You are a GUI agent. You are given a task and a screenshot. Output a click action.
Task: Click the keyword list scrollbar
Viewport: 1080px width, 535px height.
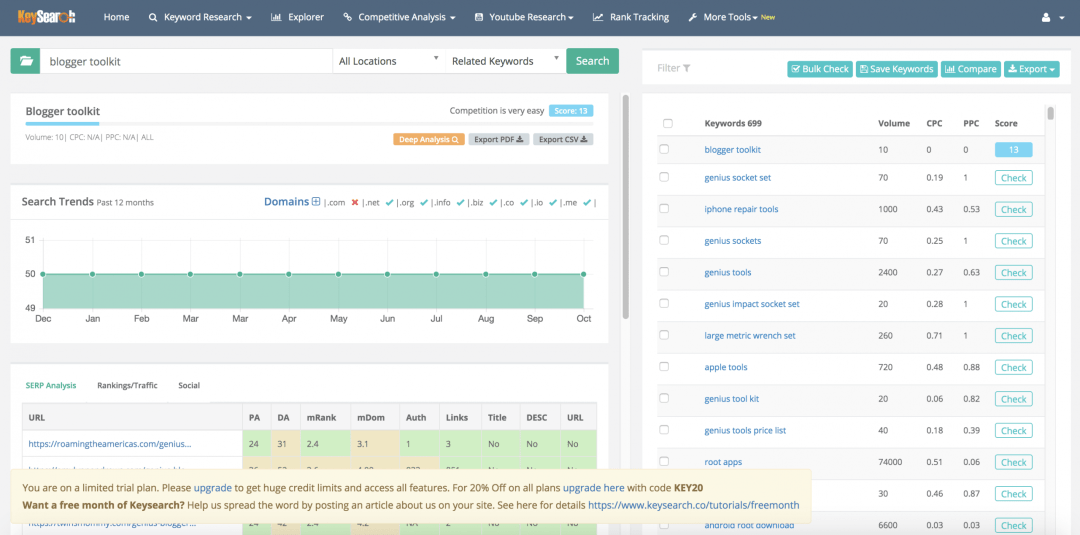[x=1050, y=113]
